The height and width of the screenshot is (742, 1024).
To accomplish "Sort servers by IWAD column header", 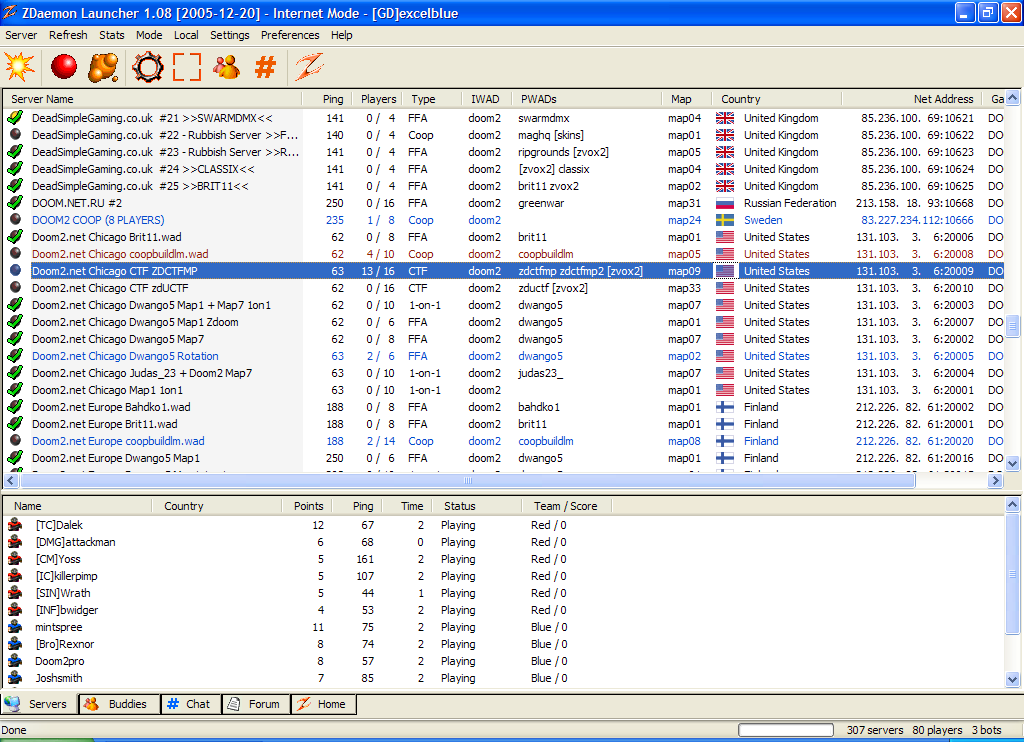I will (486, 99).
